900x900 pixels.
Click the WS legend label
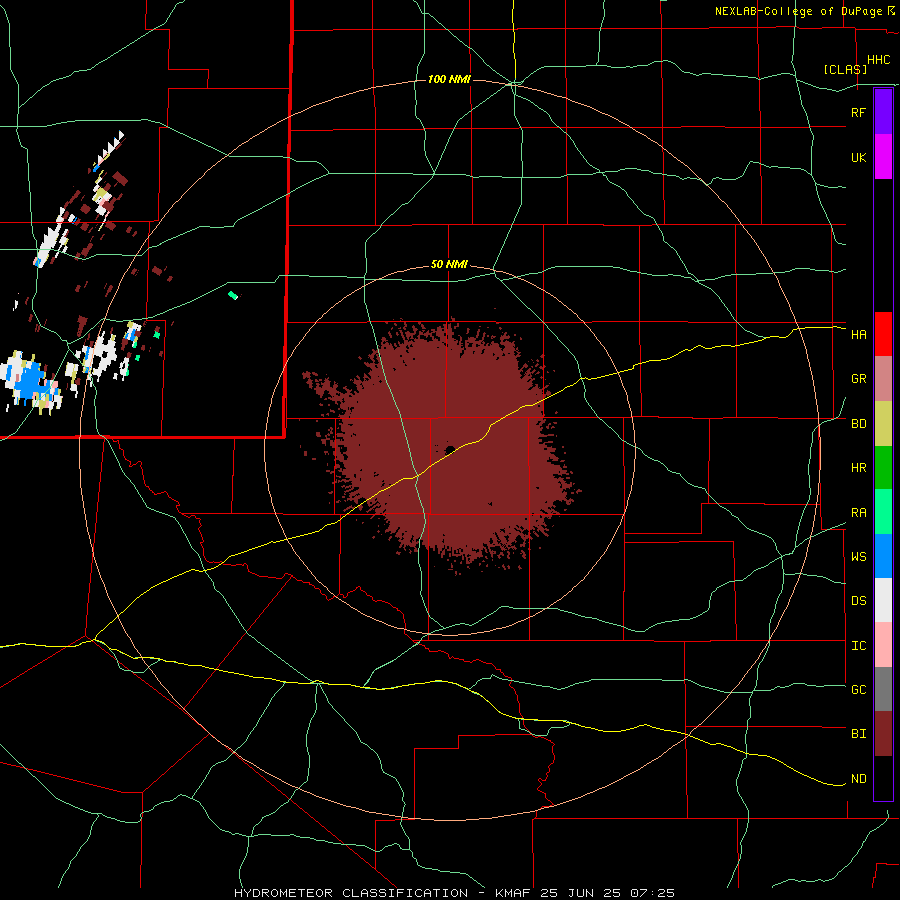(x=858, y=557)
